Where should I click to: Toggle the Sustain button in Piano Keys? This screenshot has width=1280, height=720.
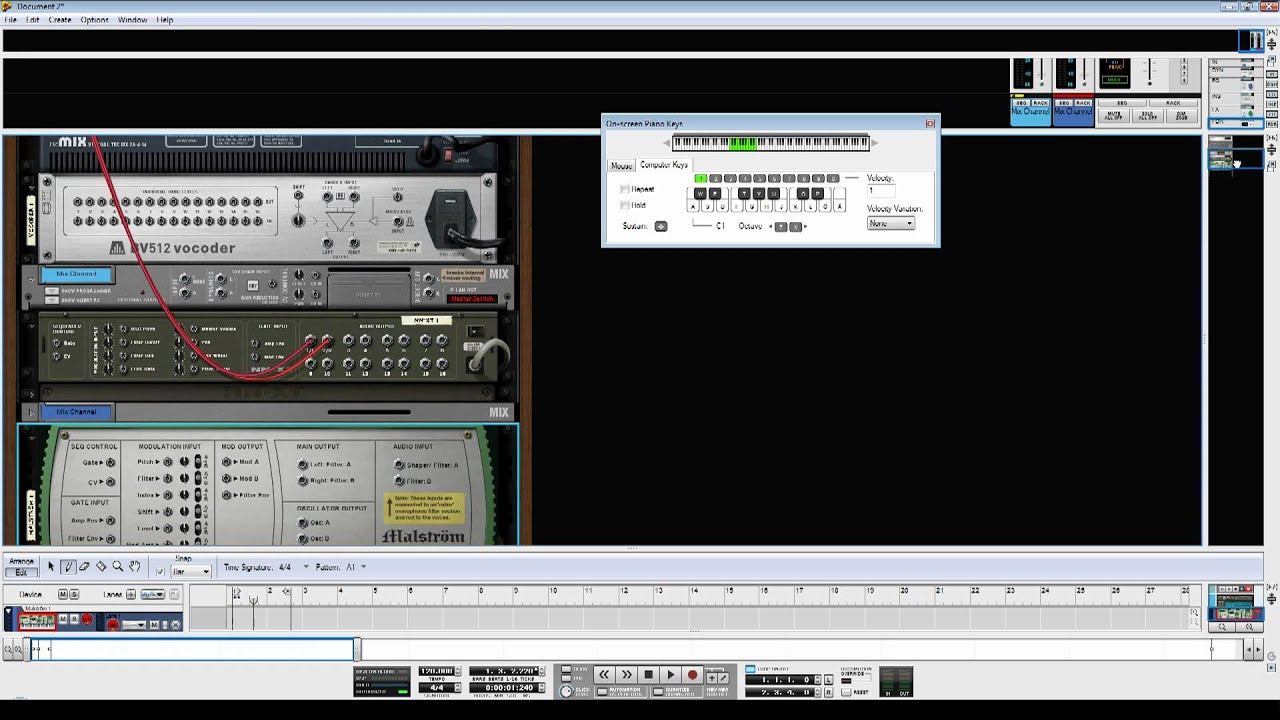pyautogui.click(x=661, y=226)
